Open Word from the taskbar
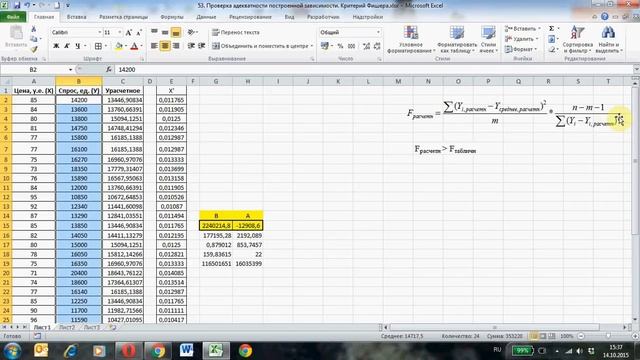The width and height of the screenshot is (640, 360). click(187, 351)
